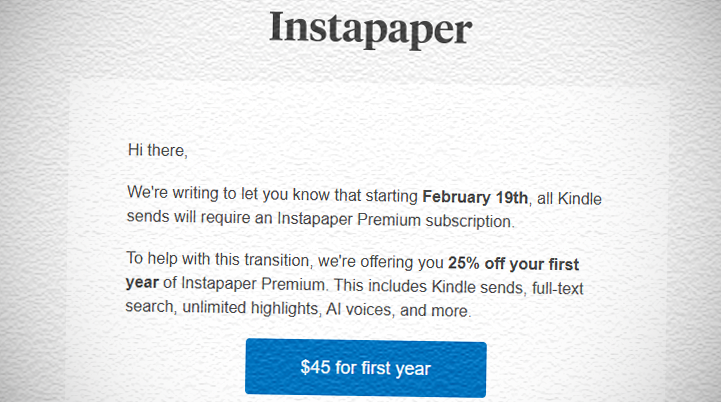
Task: Click the "unlimited highlights" feature text
Action: point(256,310)
